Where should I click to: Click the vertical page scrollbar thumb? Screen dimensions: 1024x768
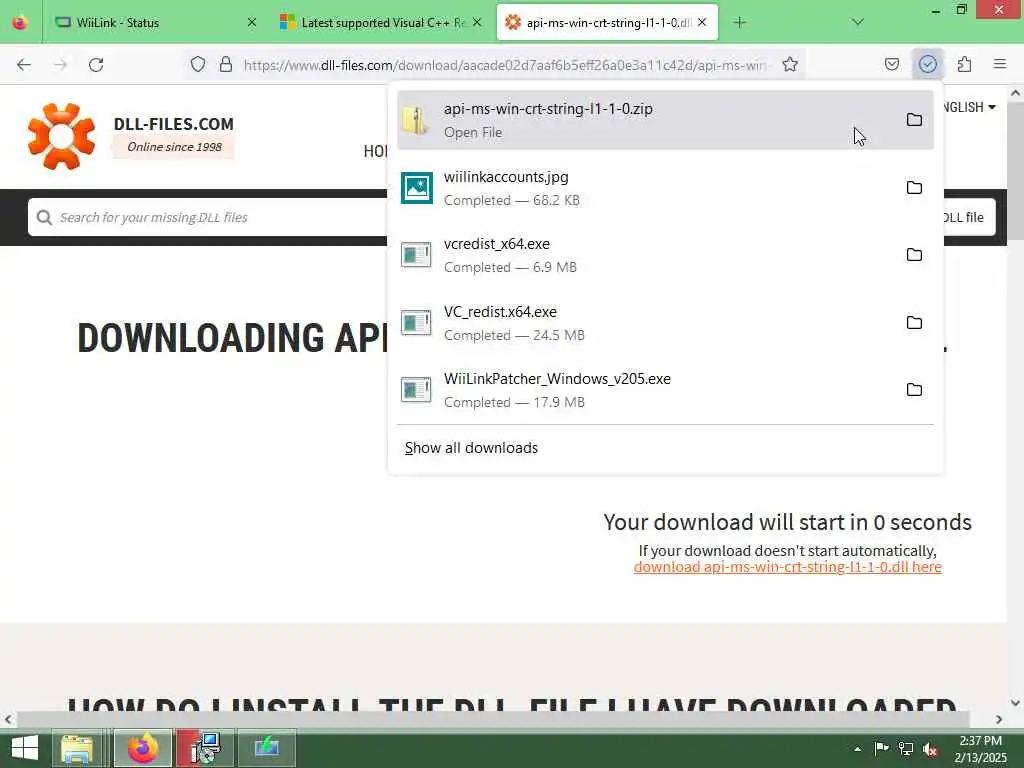[x=1016, y=171]
